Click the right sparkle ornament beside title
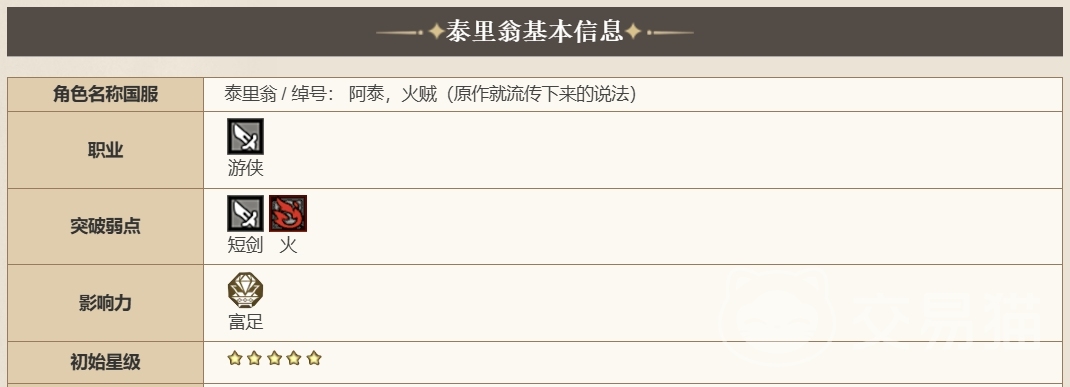 [x=633, y=31]
